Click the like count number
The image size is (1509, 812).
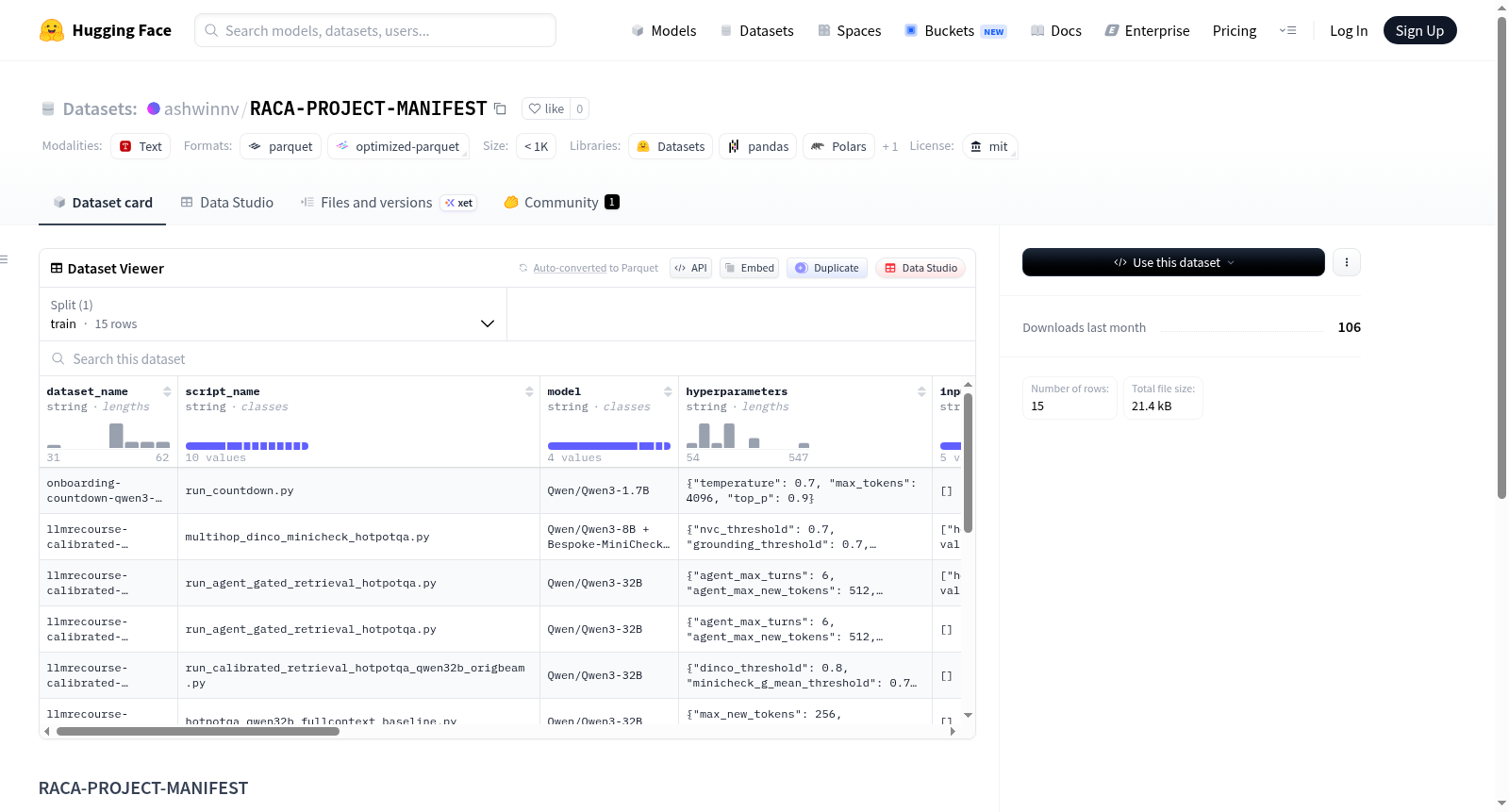(x=580, y=108)
